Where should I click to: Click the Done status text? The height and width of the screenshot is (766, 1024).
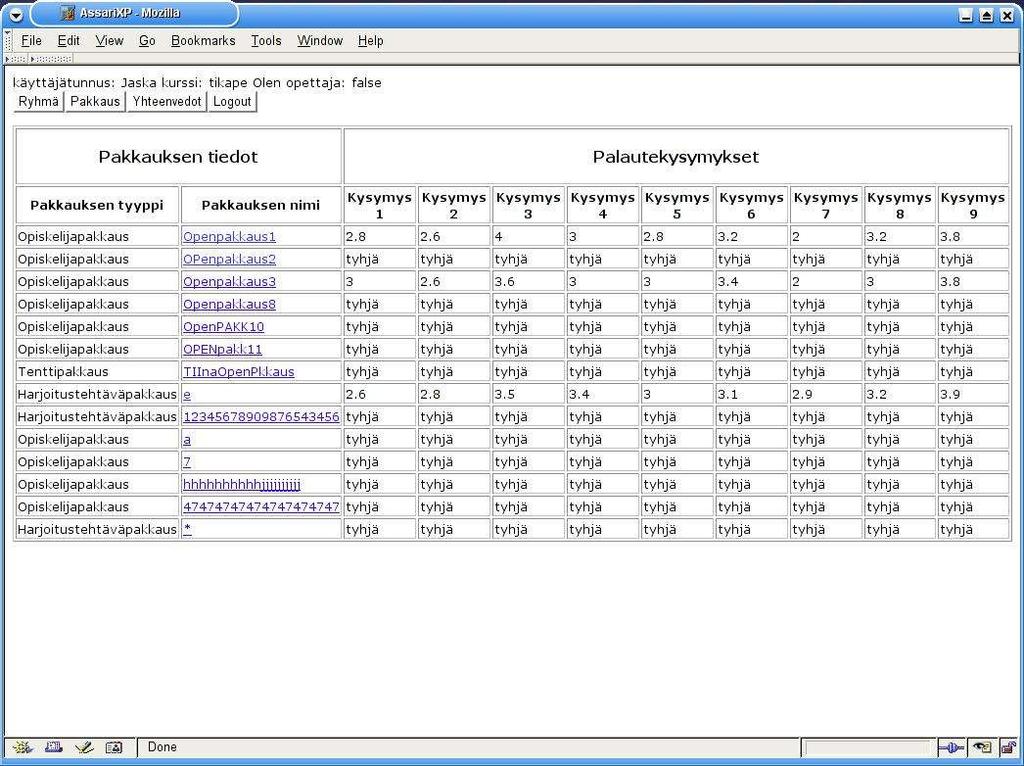point(162,747)
